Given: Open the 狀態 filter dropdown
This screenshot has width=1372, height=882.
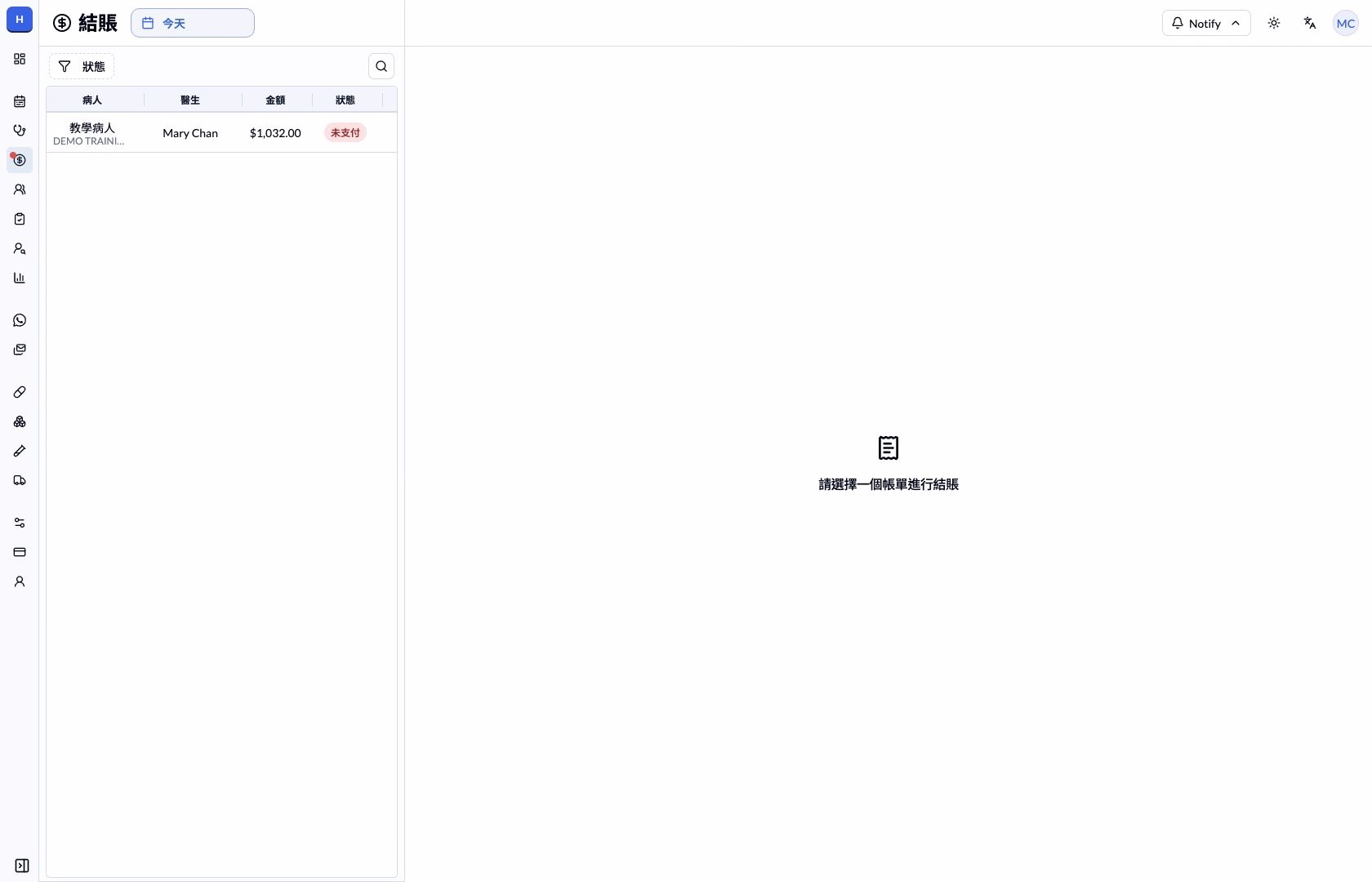Looking at the screenshot, I should 82,66.
